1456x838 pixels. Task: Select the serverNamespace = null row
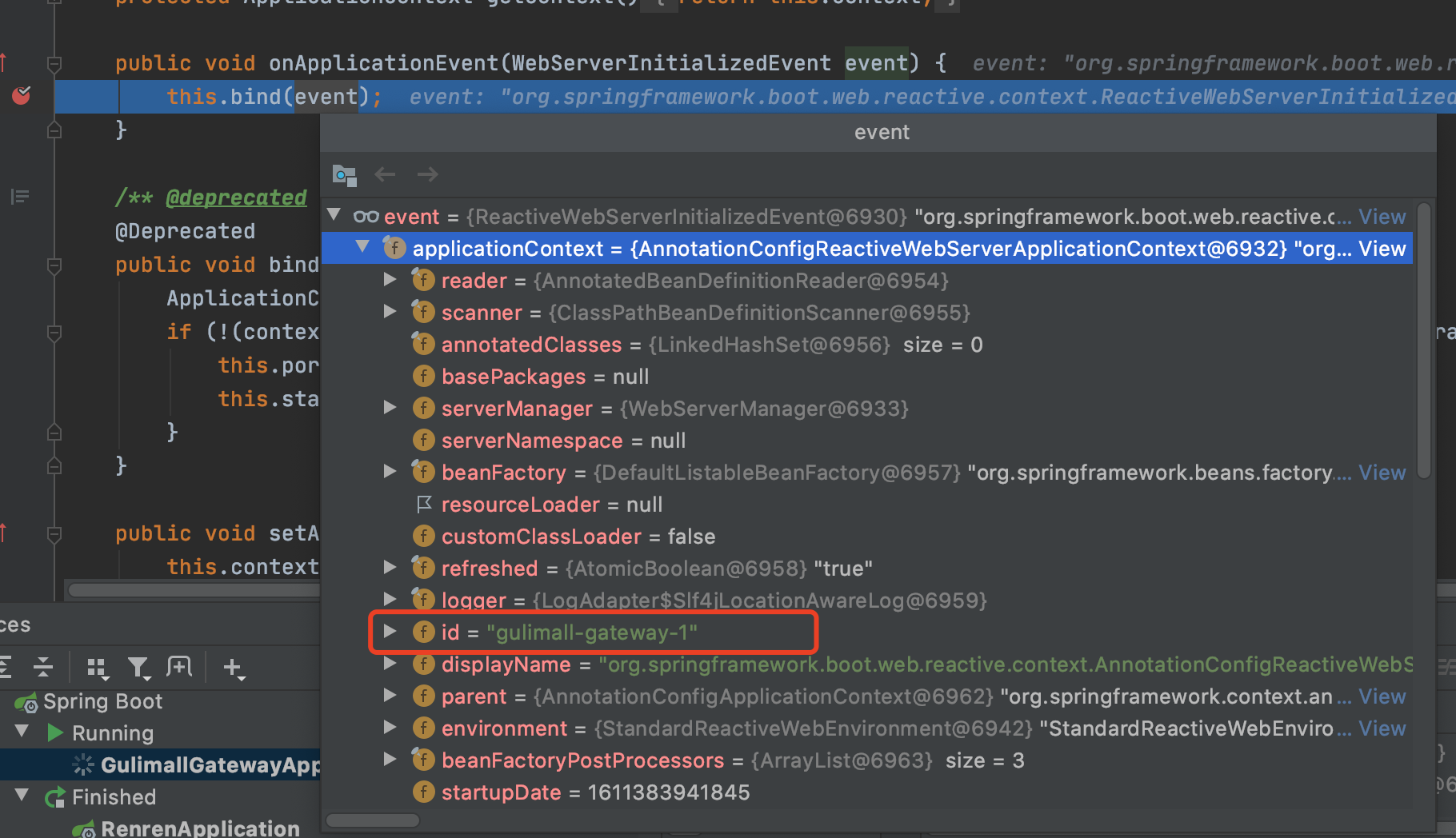(867, 441)
